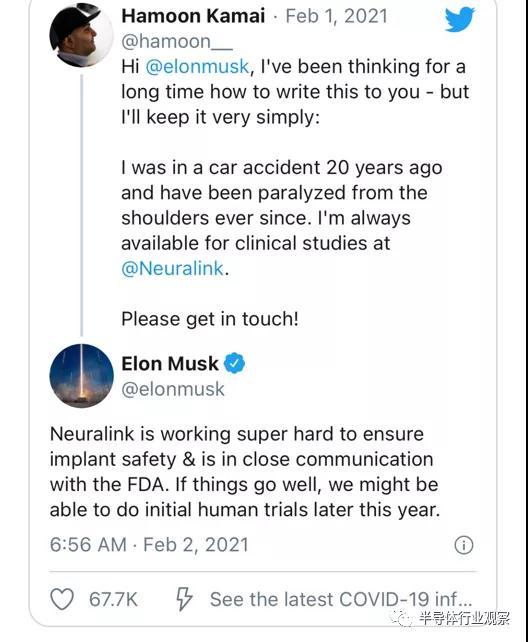Click the WeChat watermark logo

pyautogui.click(x=400, y=617)
